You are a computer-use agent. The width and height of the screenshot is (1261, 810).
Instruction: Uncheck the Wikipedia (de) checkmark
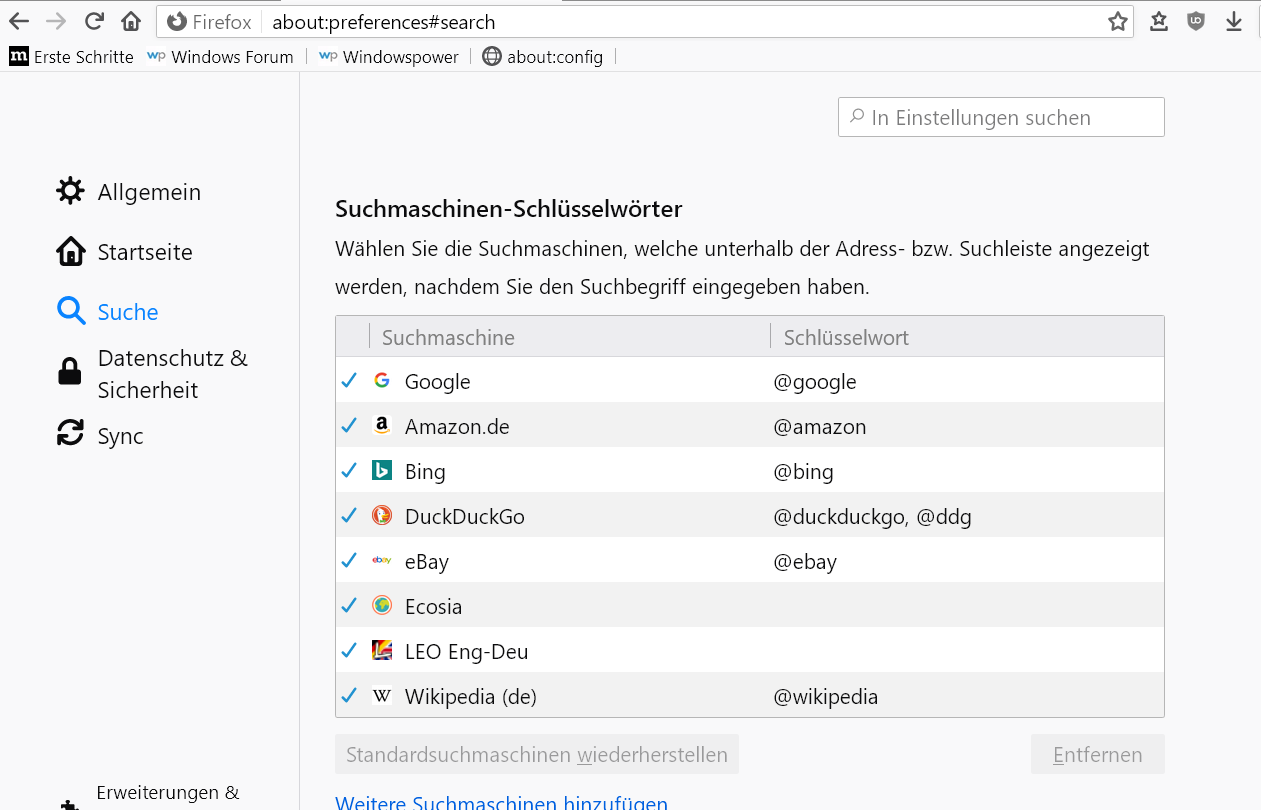pos(349,696)
